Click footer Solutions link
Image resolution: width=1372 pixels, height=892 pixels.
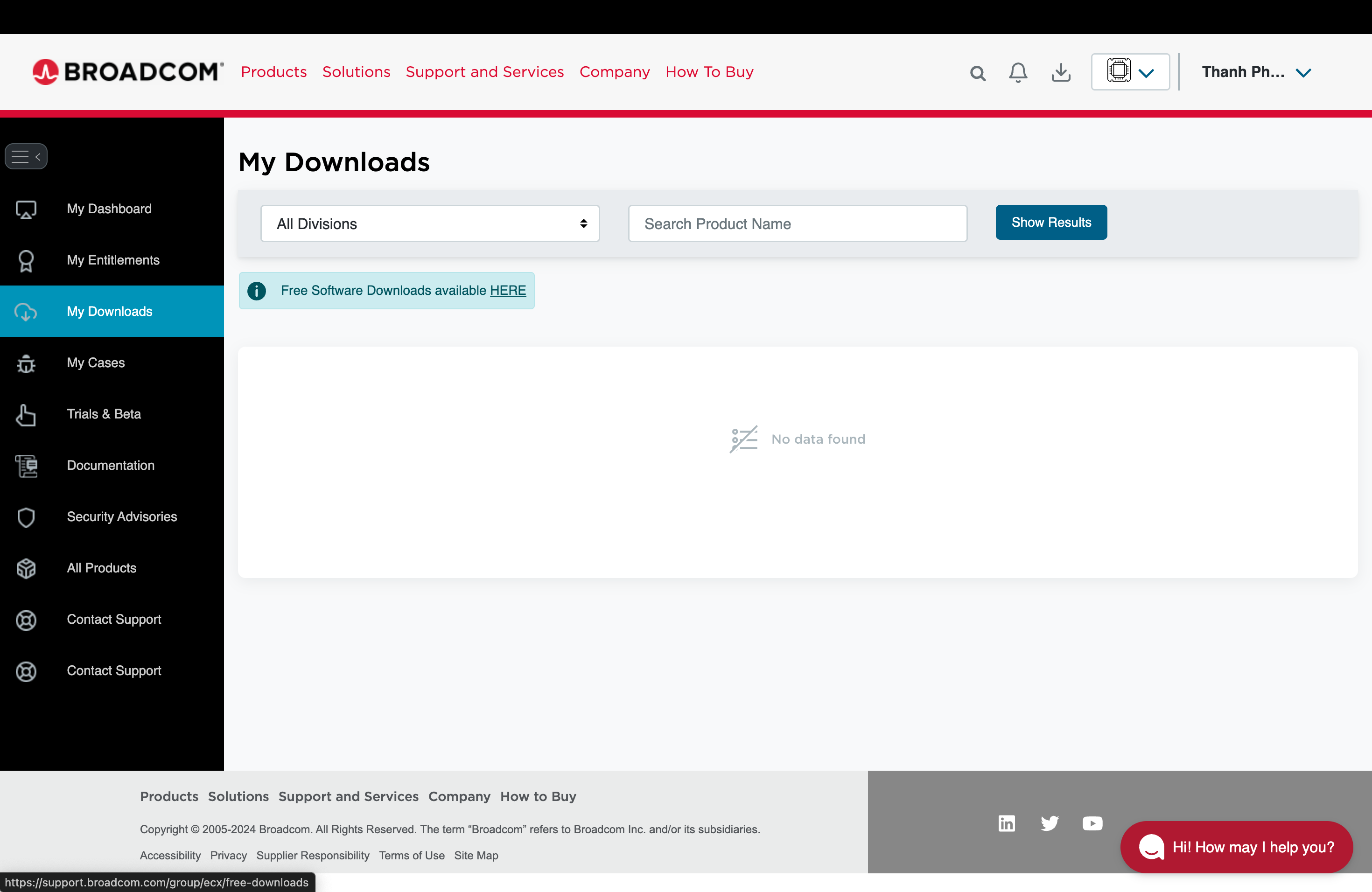click(238, 797)
